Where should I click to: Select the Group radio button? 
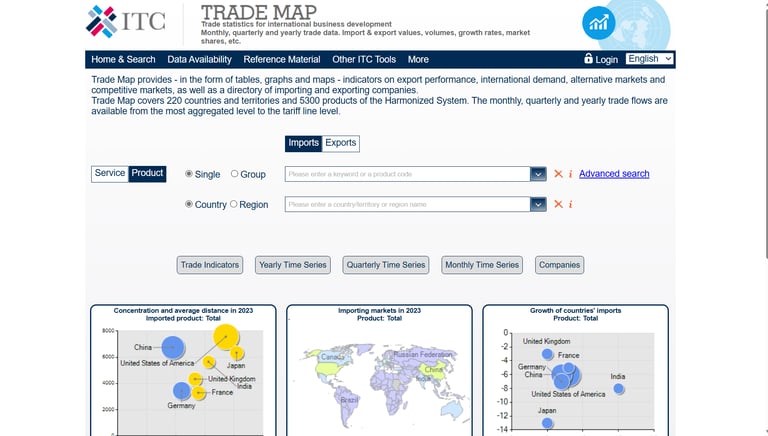click(x=234, y=173)
